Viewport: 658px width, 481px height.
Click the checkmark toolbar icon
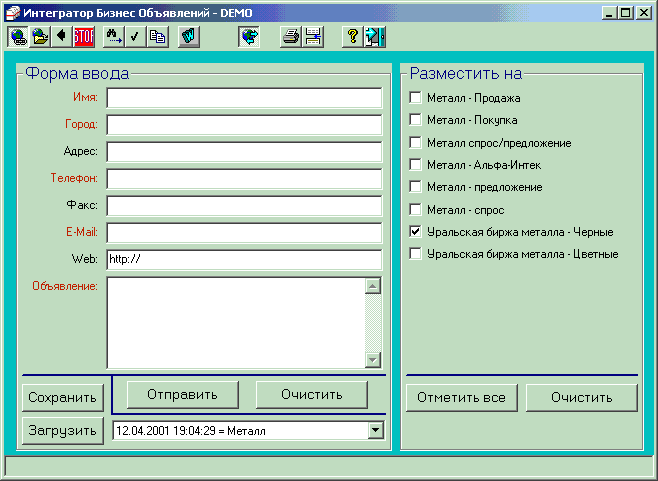136,37
